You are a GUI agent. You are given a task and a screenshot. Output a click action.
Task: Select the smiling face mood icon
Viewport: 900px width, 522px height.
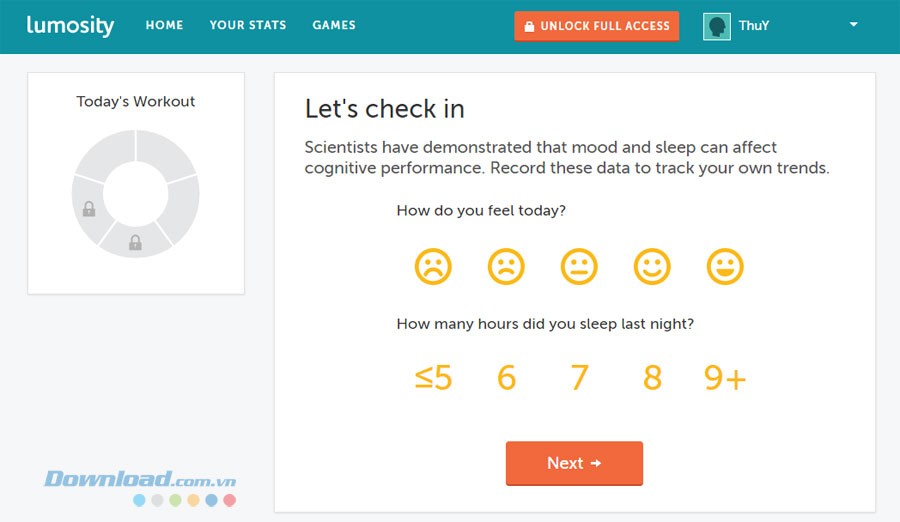click(652, 267)
